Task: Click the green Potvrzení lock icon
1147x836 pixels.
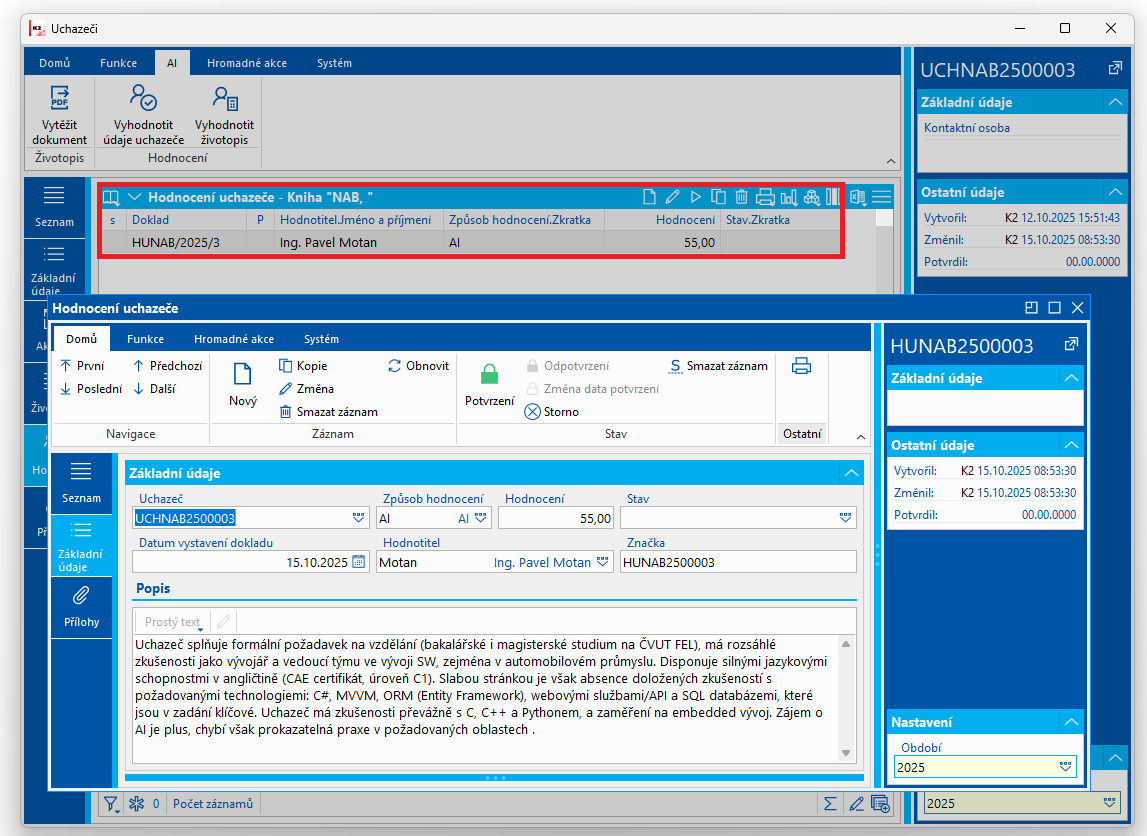Action: pyautogui.click(x=489, y=374)
